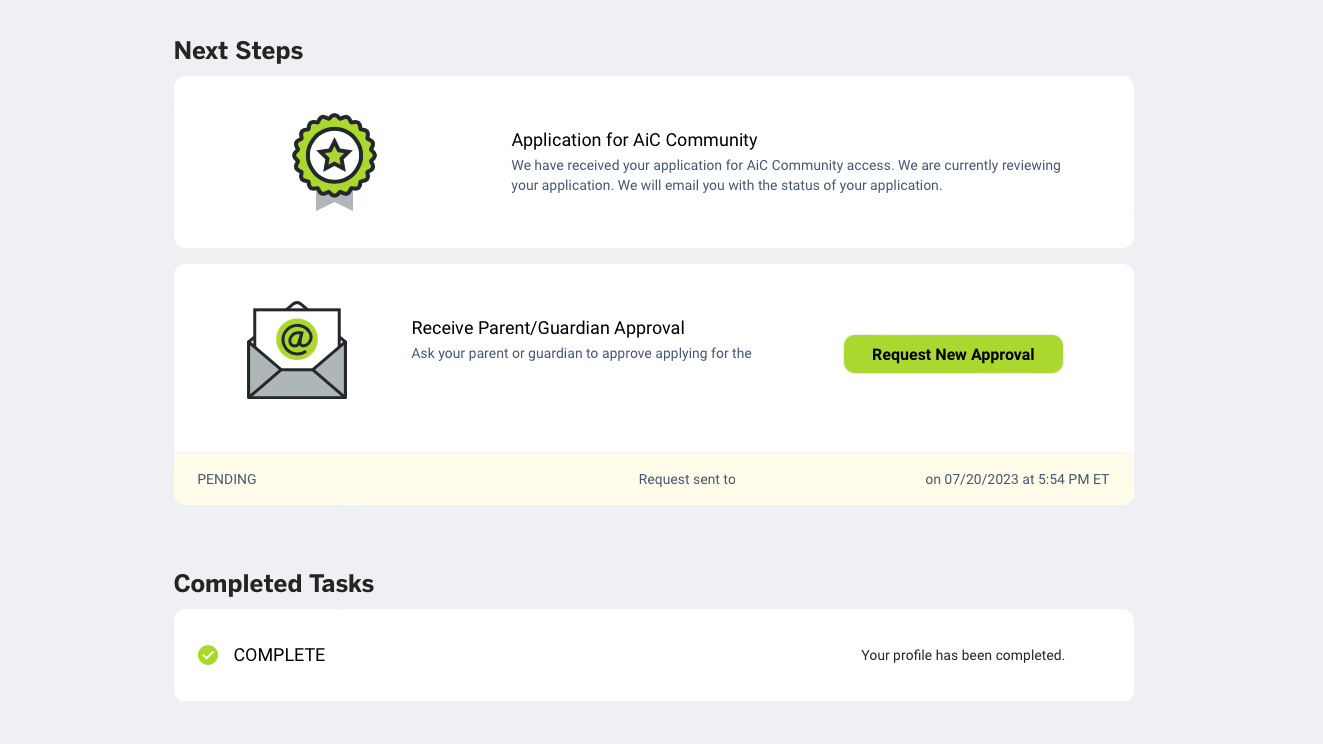Click the 07/20/2023 at 5:54 PM timestamp
The width and height of the screenshot is (1323, 744).
(1017, 479)
